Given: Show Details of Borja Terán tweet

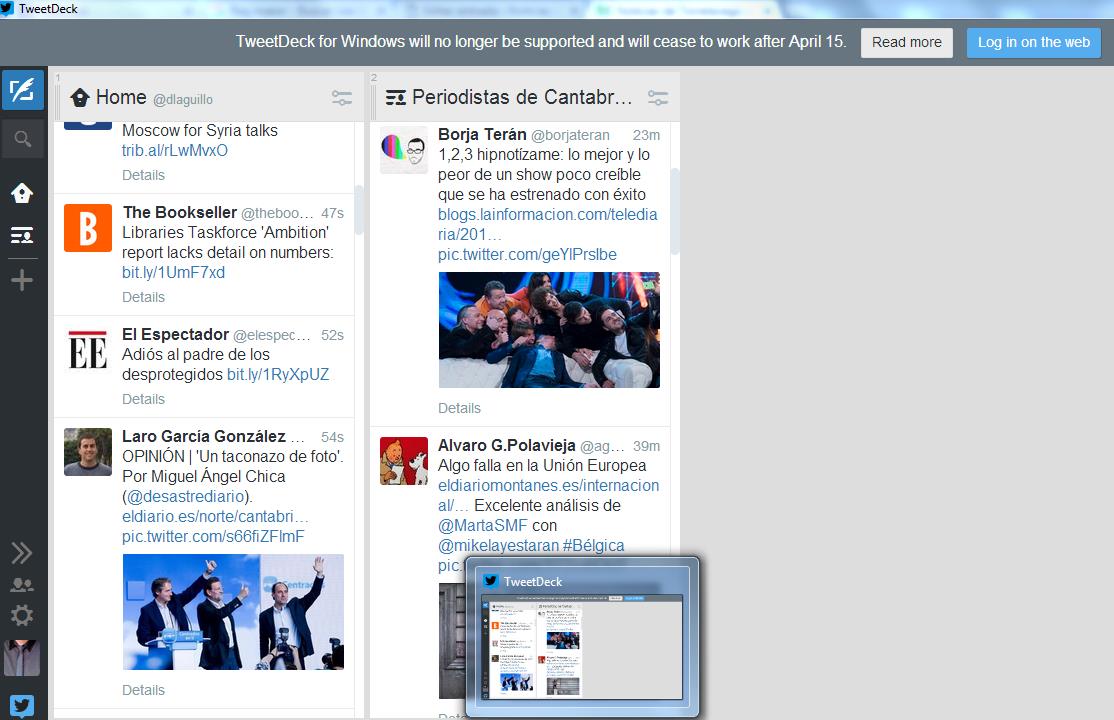Looking at the screenshot, I should (x=460, y=408).
